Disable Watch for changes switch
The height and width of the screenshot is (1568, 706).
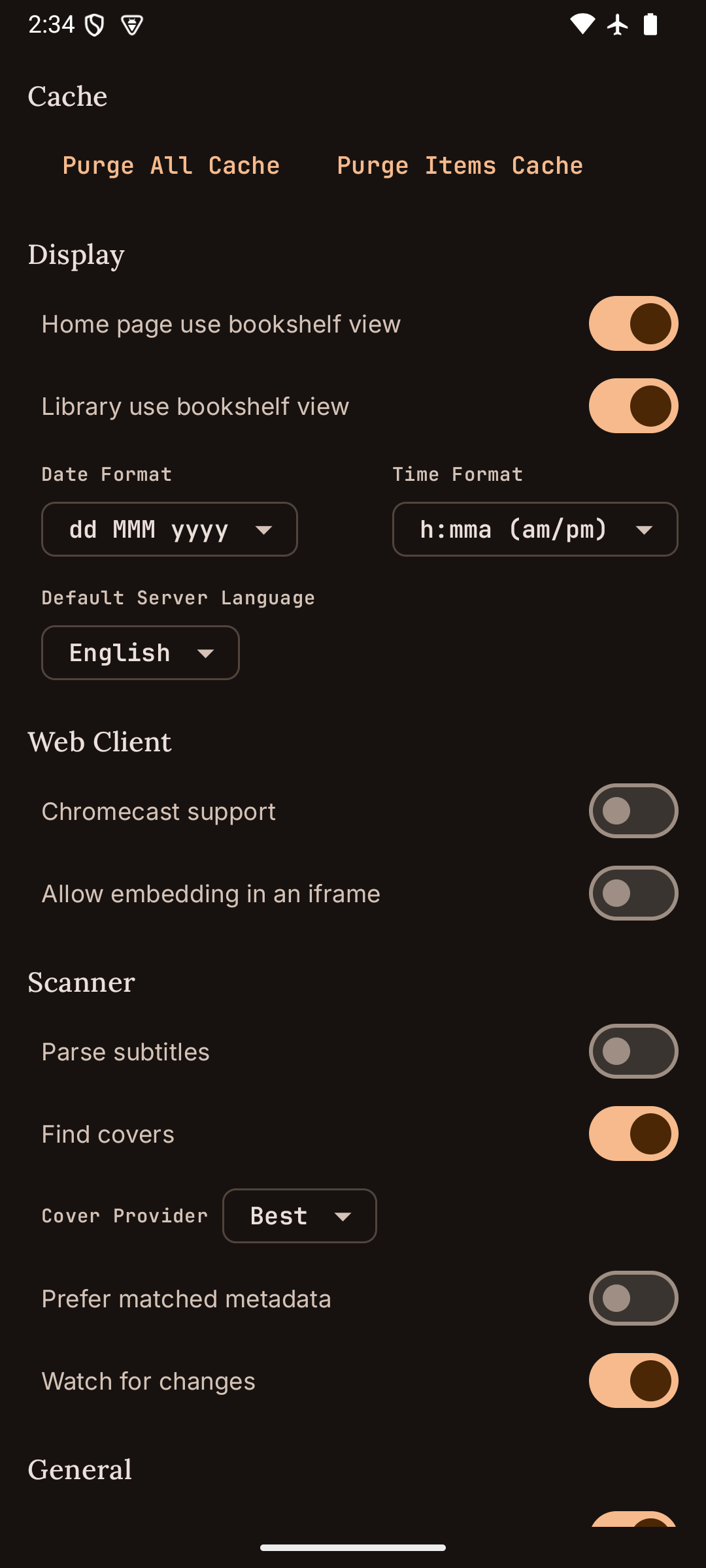(x=633, y=1381)
